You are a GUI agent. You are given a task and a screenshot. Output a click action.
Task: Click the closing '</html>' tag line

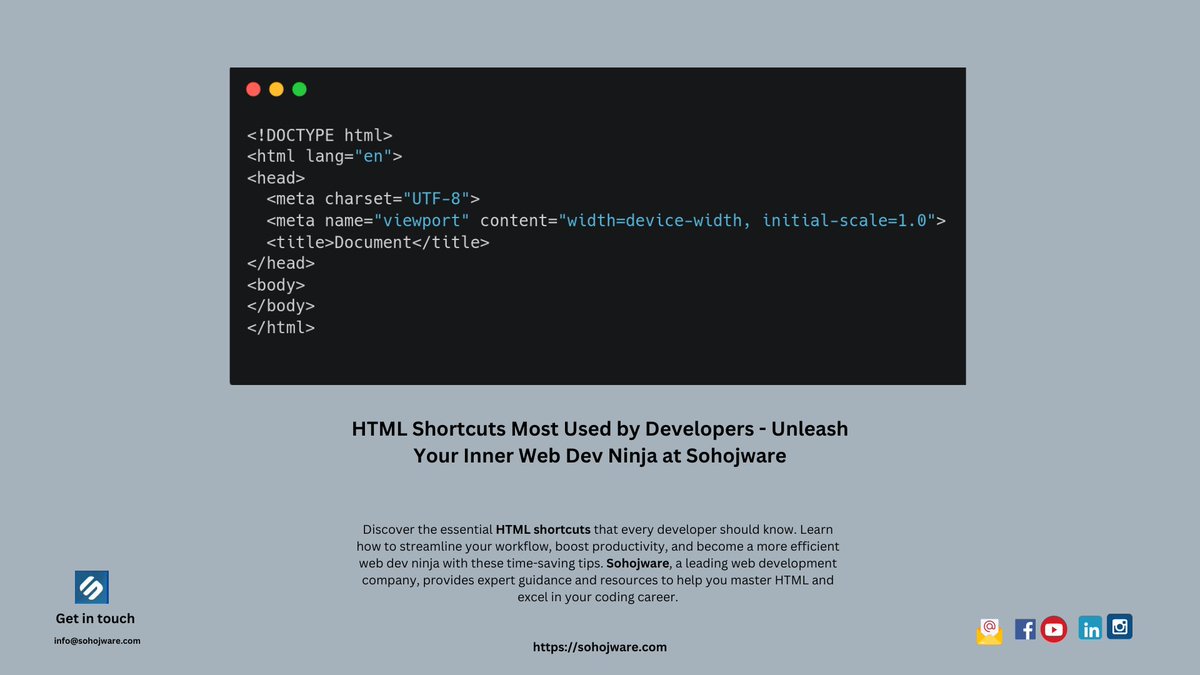(x=280, y=327)
